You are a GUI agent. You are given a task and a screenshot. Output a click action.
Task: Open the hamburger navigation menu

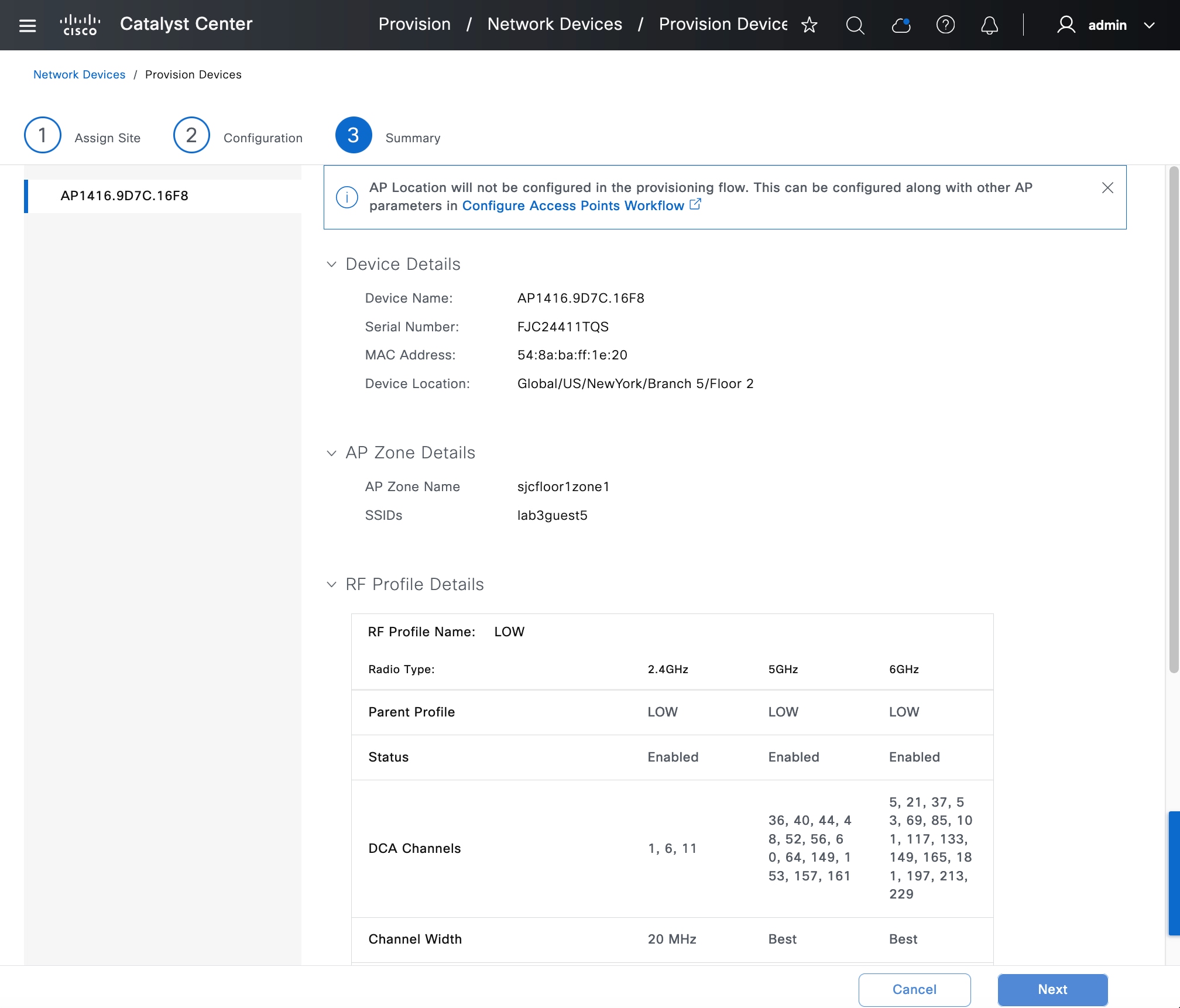coord(28,25)
